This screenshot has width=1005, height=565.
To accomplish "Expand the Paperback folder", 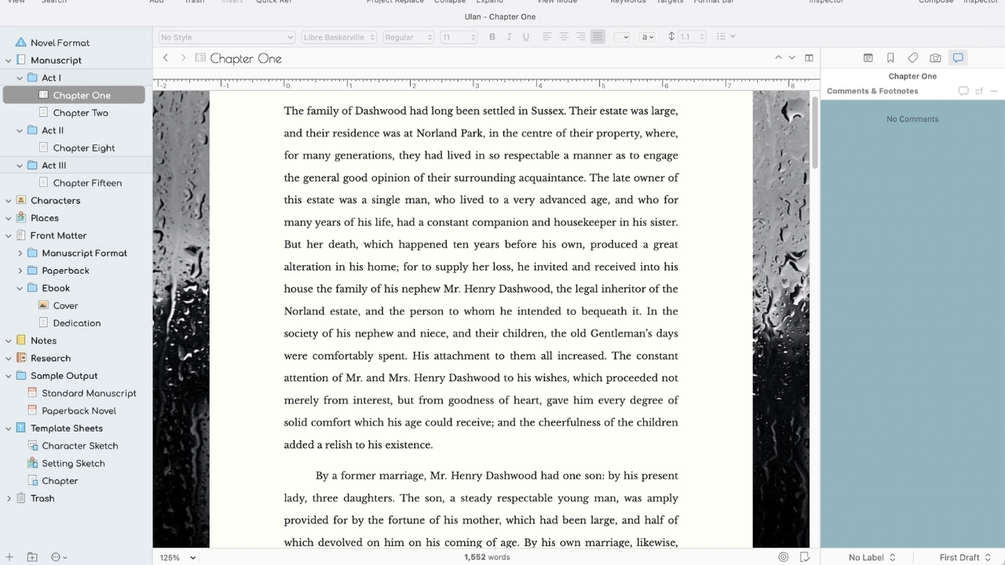I will click(x=20, y=270).
